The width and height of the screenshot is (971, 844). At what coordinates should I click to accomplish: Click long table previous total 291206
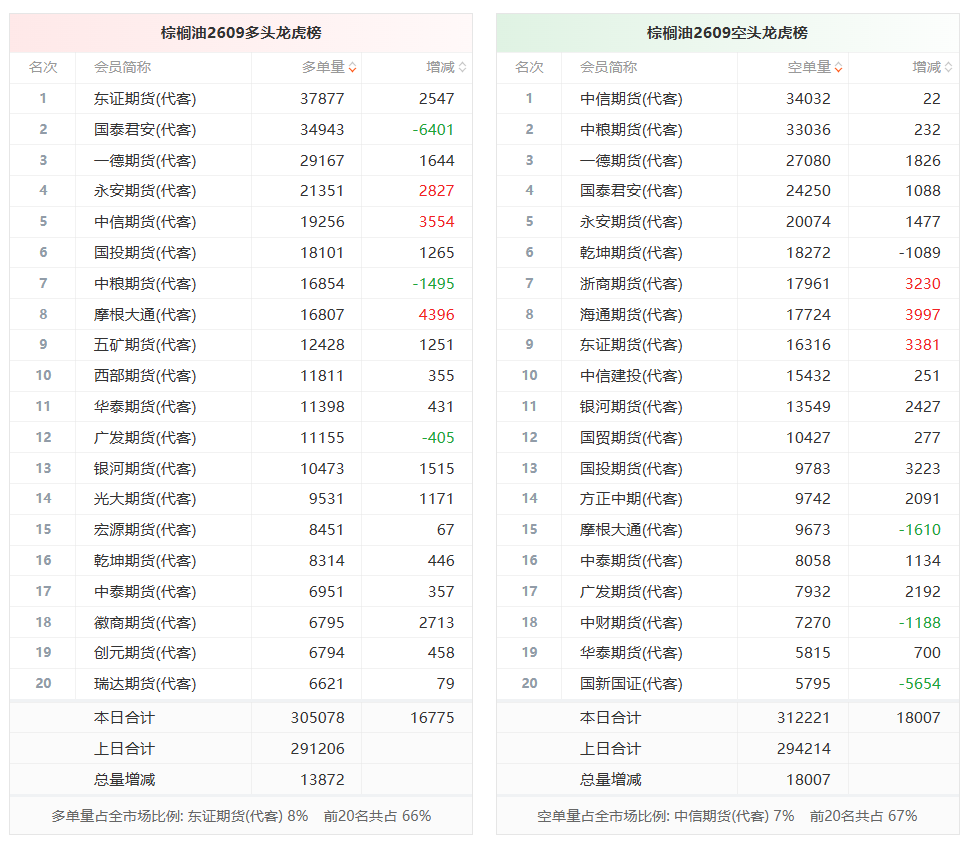[x=318, y=749]
